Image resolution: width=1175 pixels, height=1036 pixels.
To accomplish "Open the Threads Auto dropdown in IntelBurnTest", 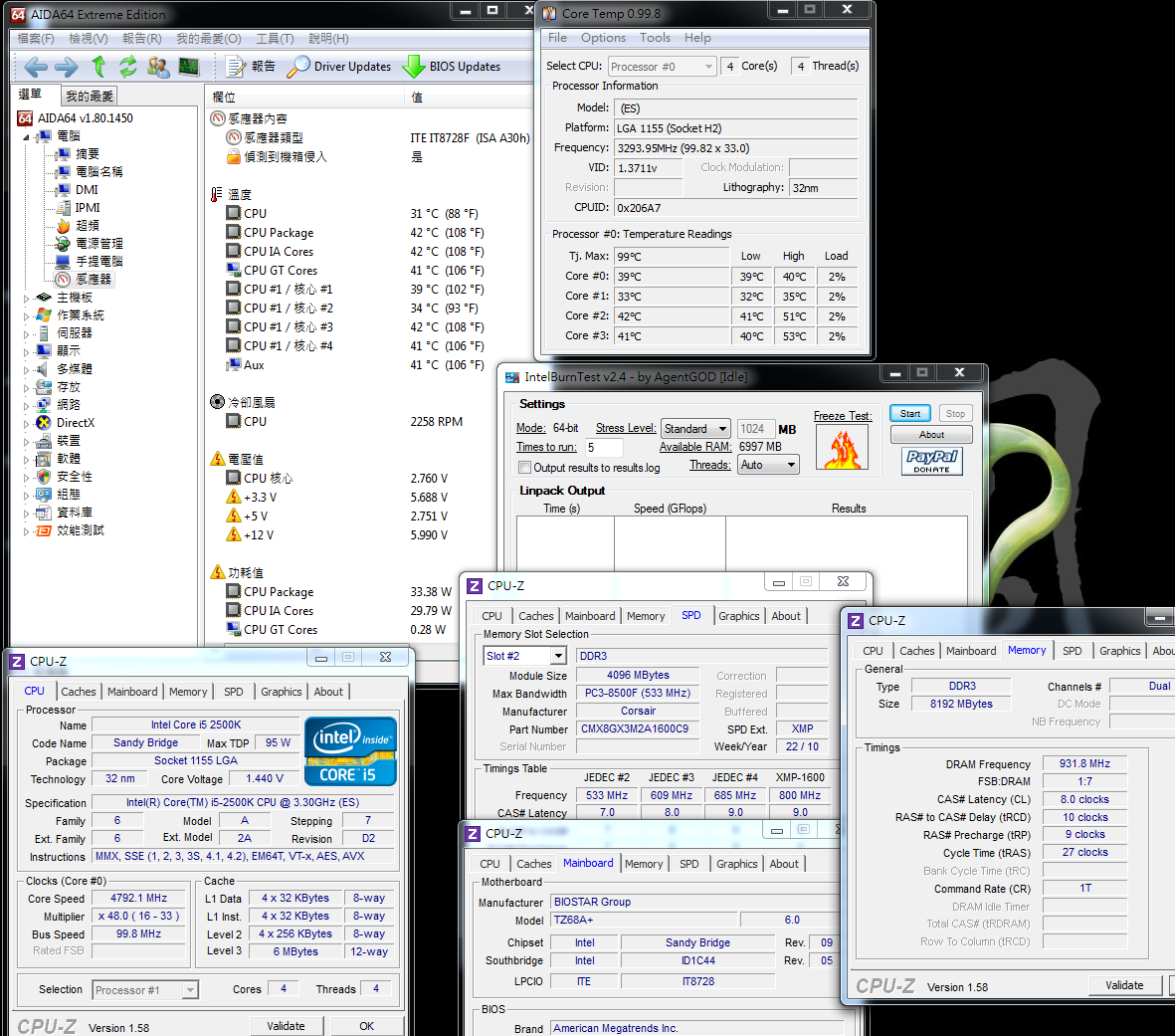I will [768, 465].
